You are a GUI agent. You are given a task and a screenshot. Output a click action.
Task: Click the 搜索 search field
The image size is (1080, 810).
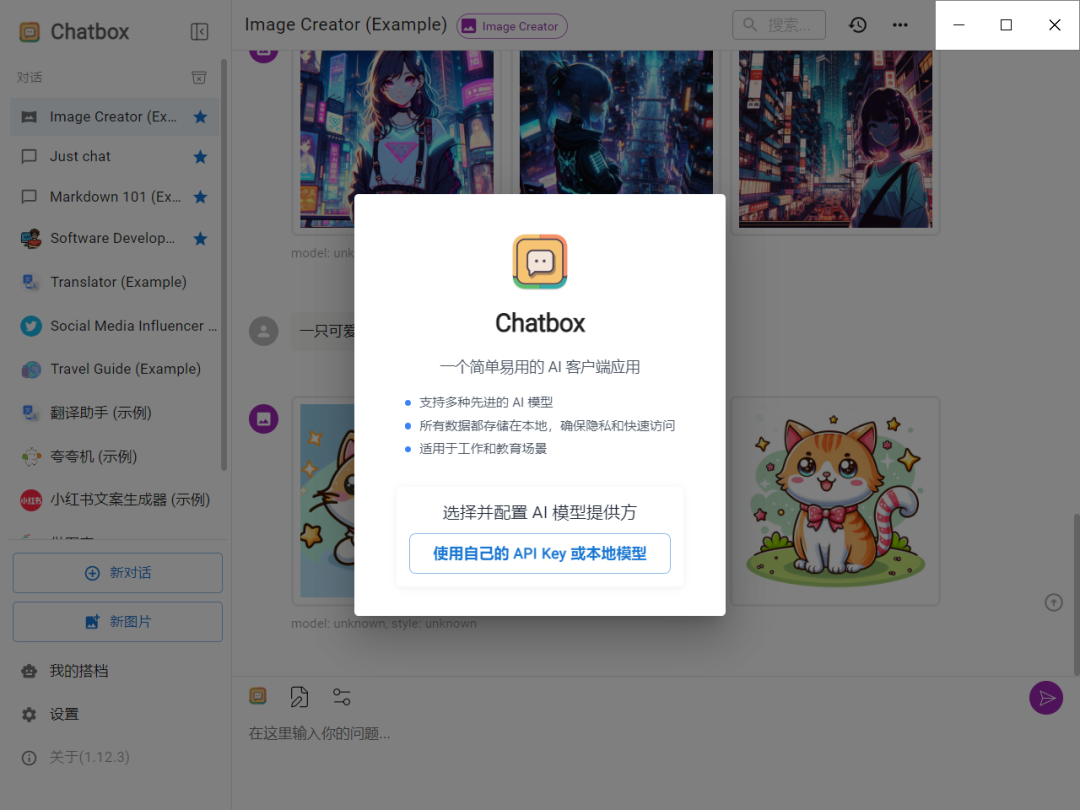click(x=779, y=25)
